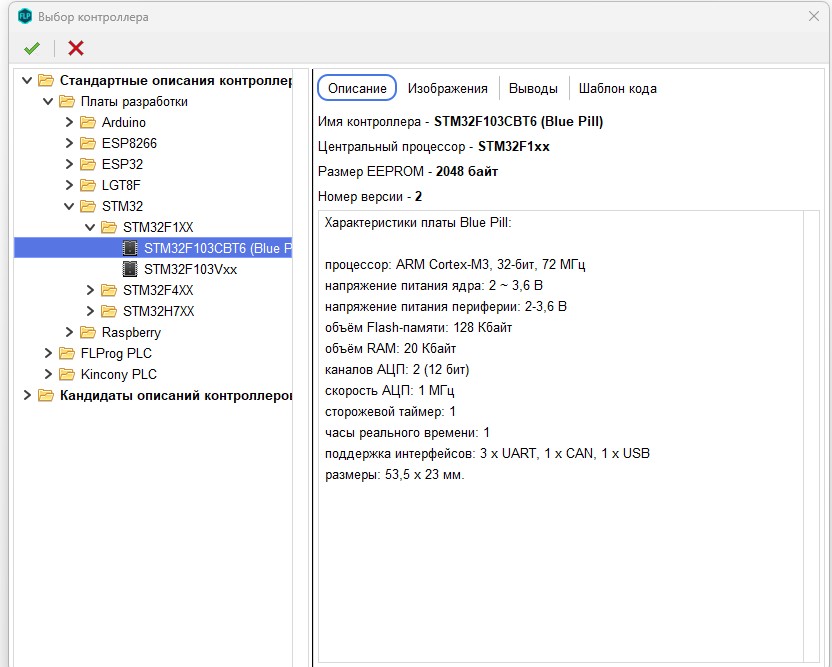Click the STM32F4XX folder icon
The height and width of the screenshot is (667, 832).
tap(109, 290)
